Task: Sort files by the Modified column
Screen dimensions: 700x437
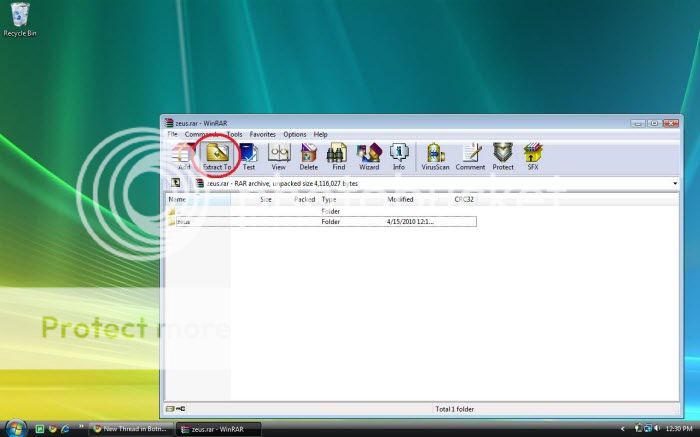Action: point(401,200)
